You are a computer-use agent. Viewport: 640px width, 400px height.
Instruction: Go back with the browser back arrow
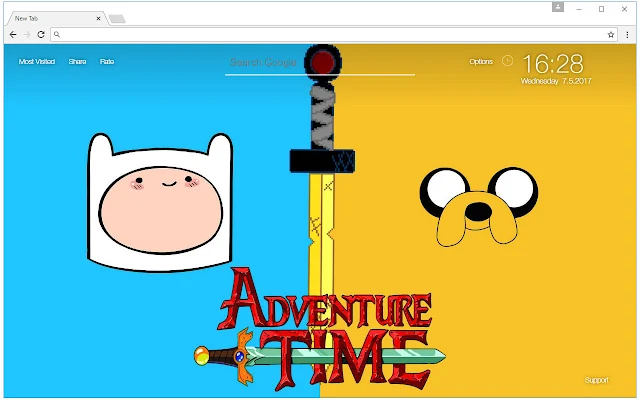13,35
